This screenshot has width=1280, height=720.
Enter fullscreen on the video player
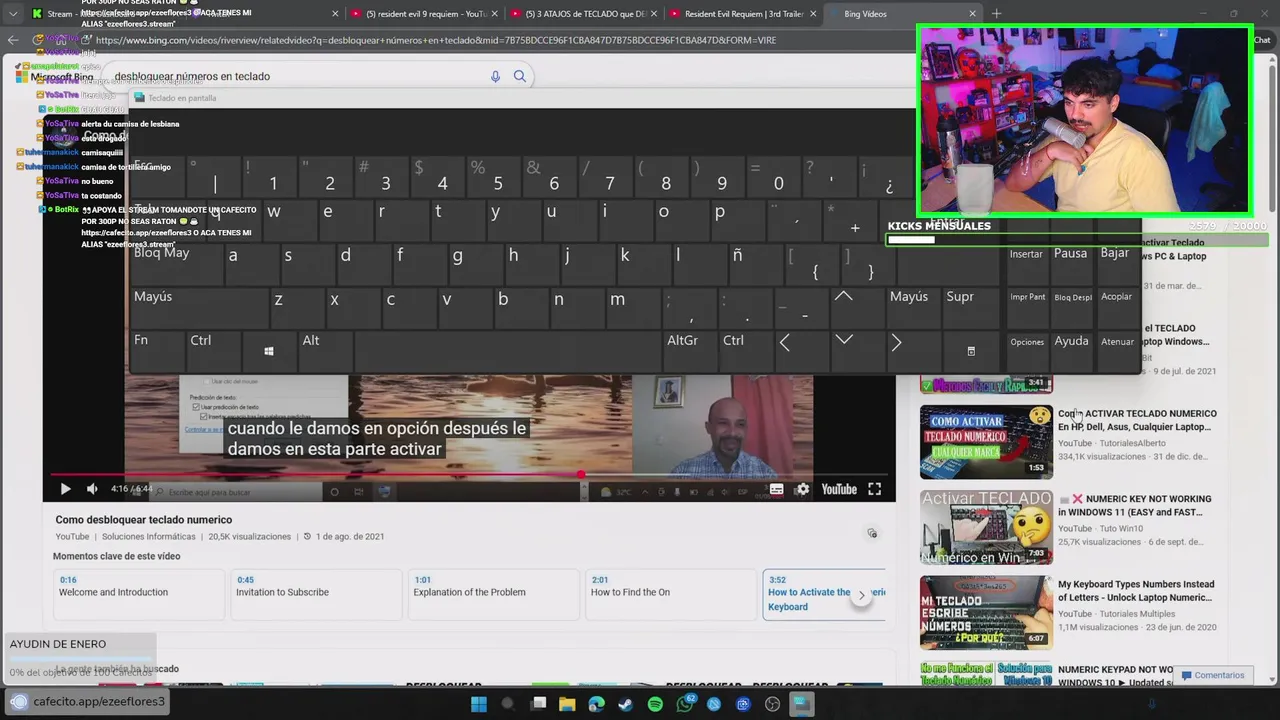tap(874, 489)
